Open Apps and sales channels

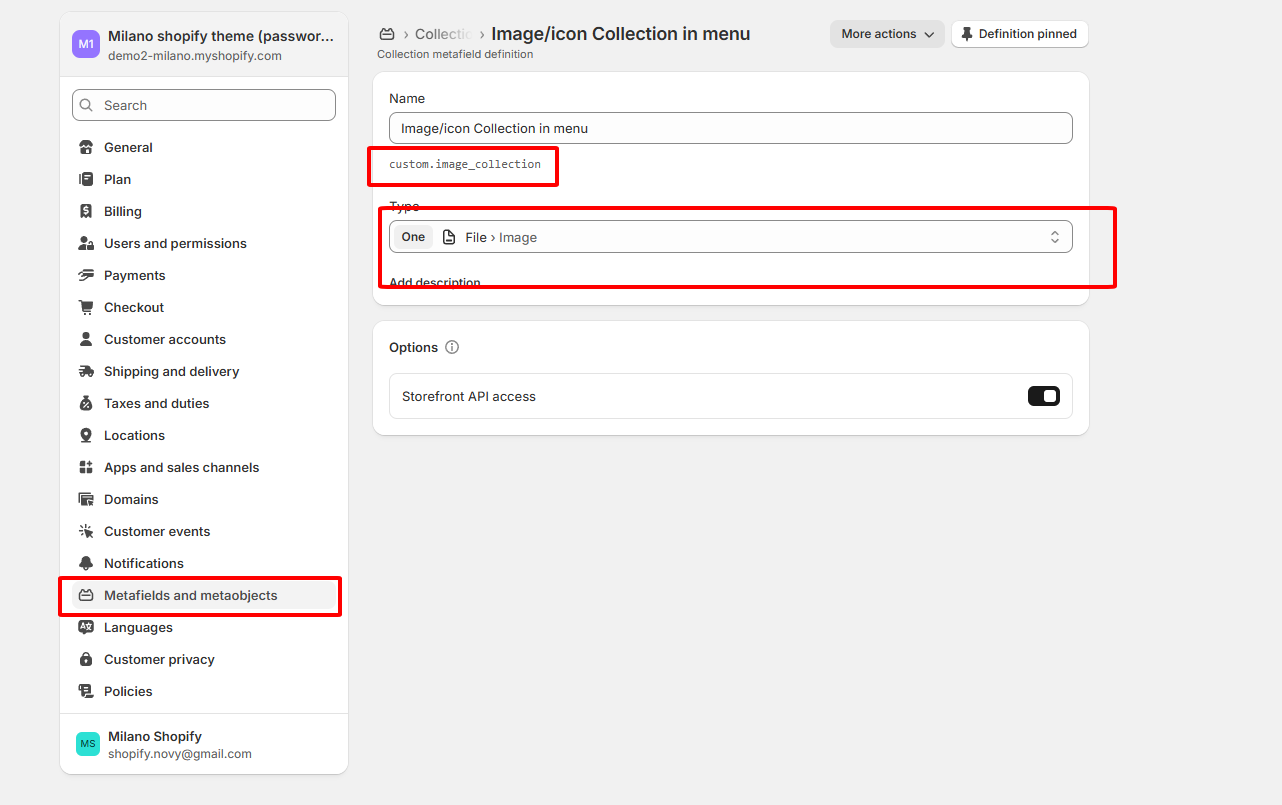(x=181, y=467)
